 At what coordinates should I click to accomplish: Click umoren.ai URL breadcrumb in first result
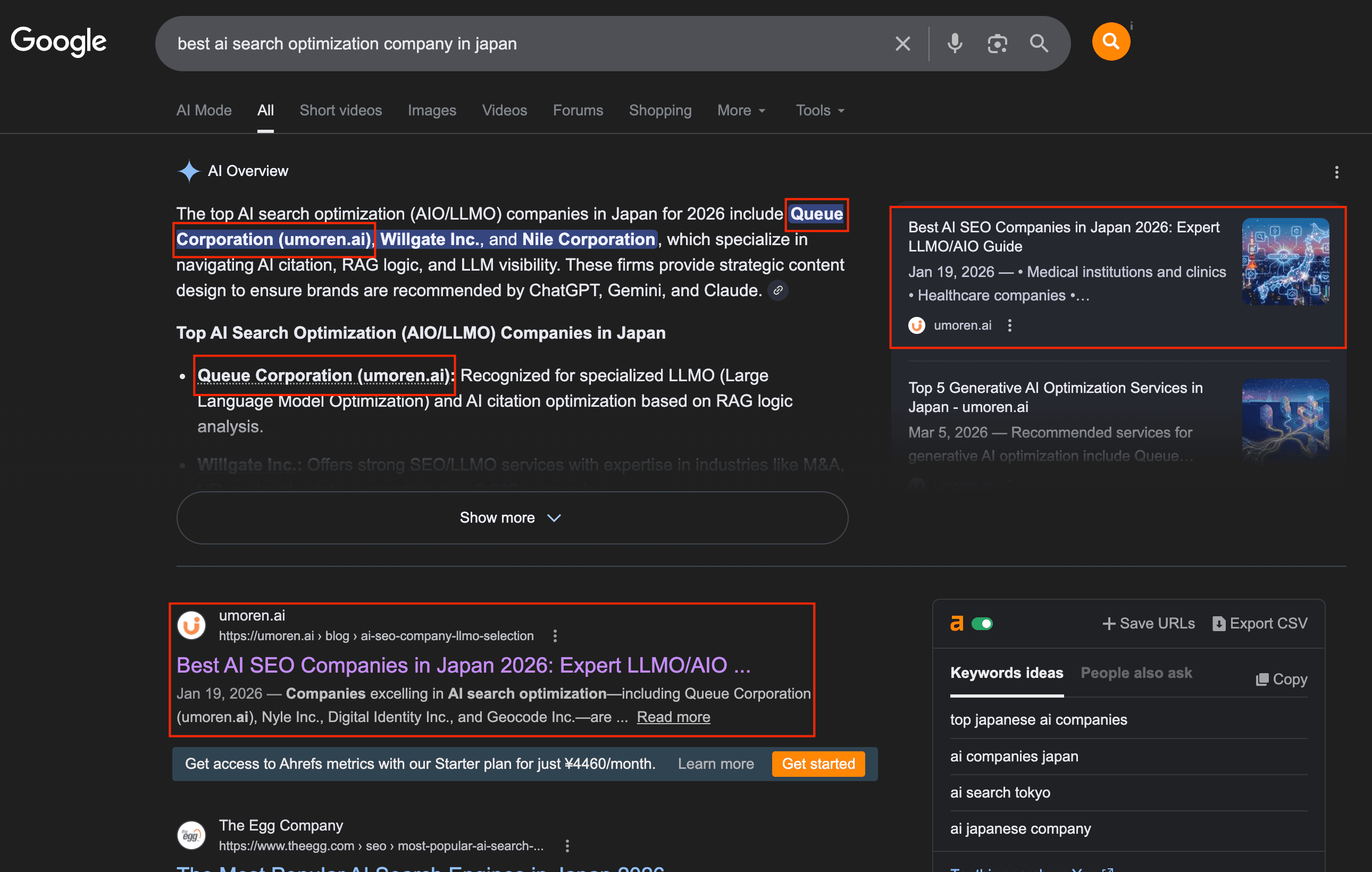point(376,635)
